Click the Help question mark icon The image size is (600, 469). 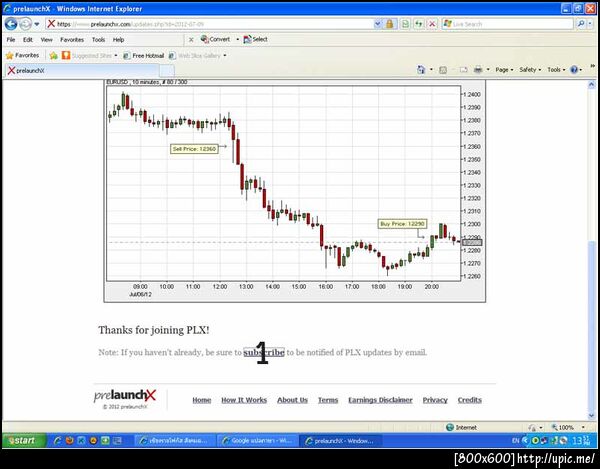(574, 70)
